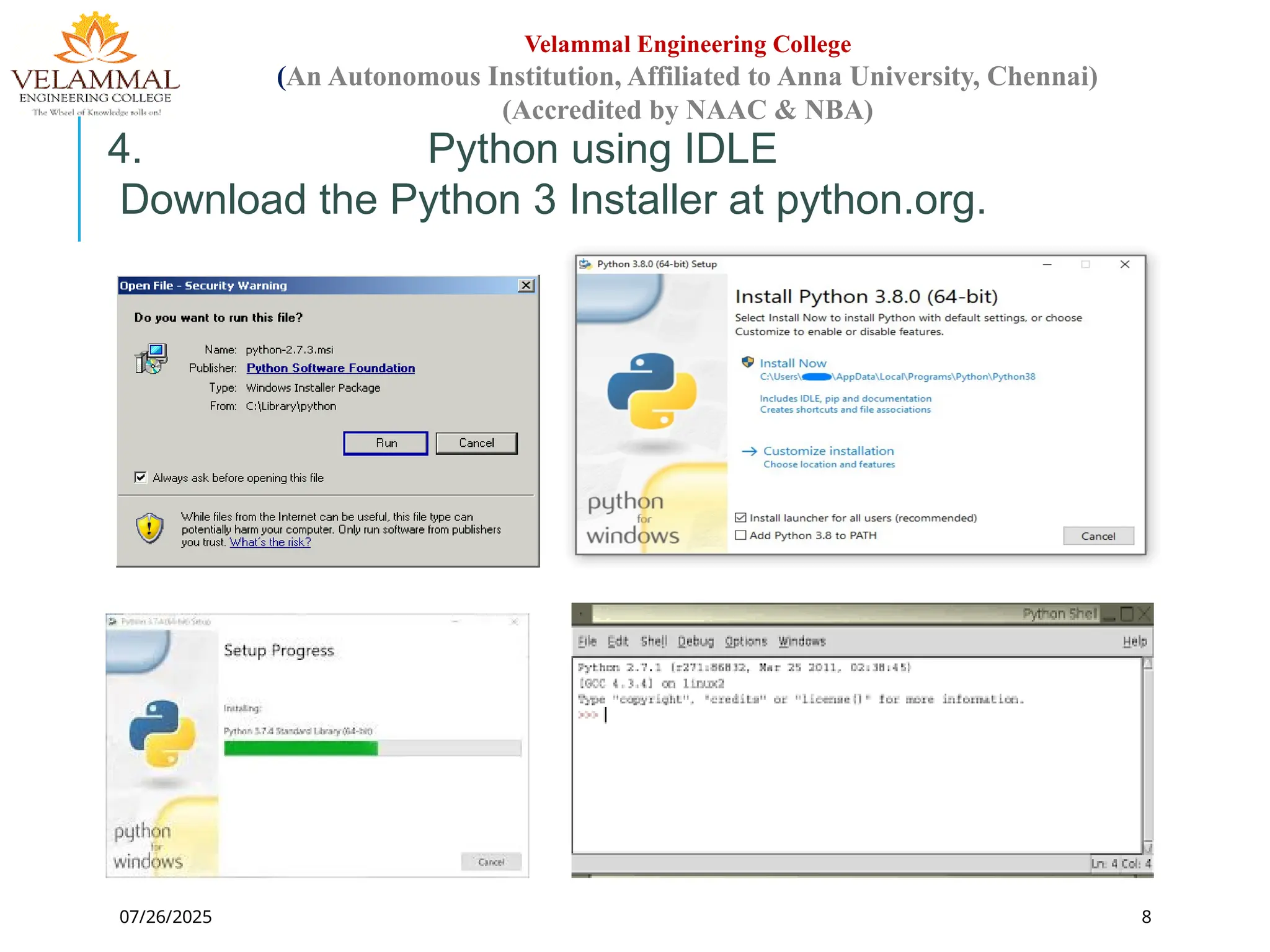Image resolution: width=1270 pixels, height=952 pixels.
Task: Open the File menu in Python Shell
Action: tap(587, 641)
